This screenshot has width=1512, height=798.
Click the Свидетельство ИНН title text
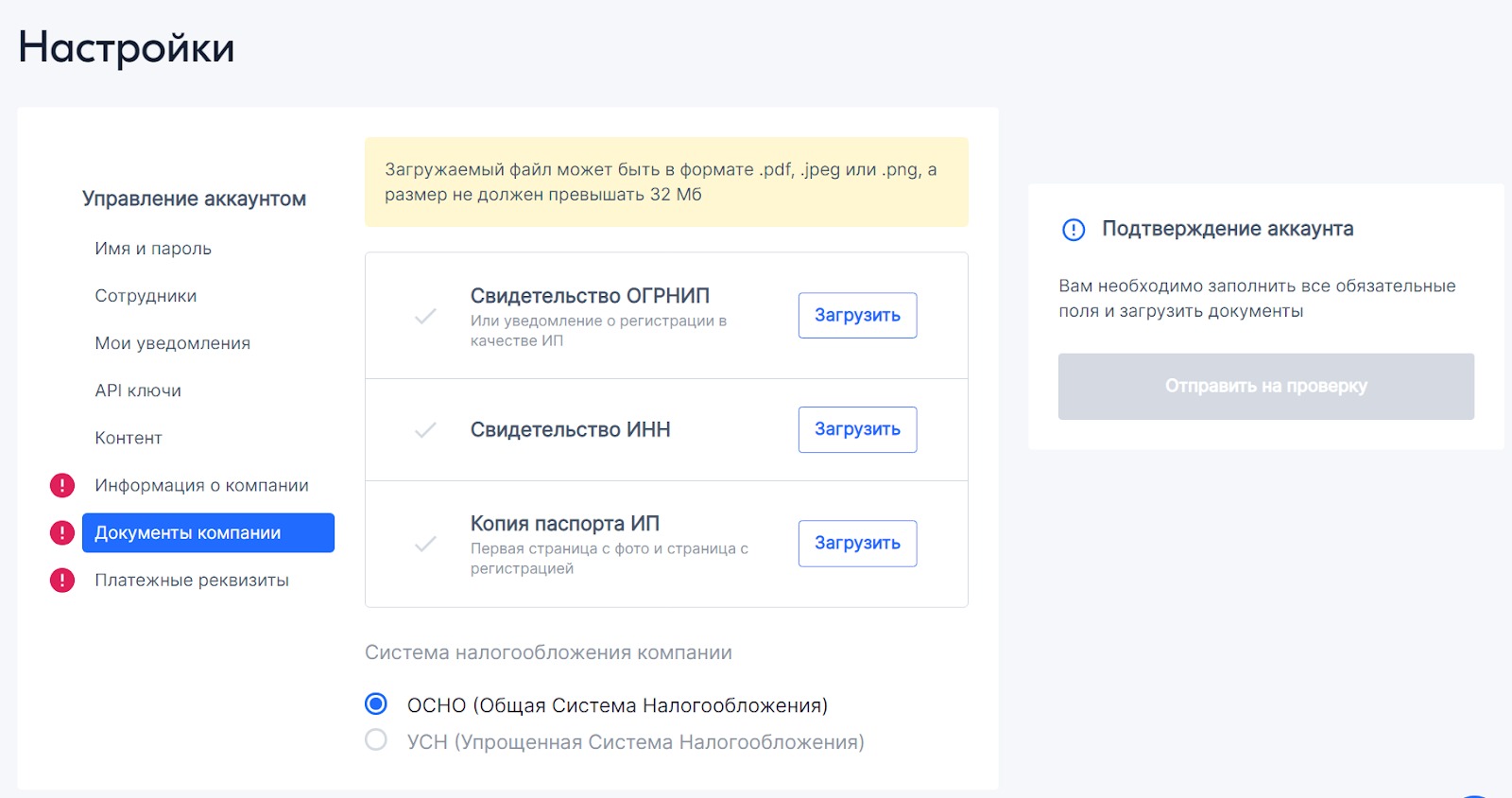[571, 429]
